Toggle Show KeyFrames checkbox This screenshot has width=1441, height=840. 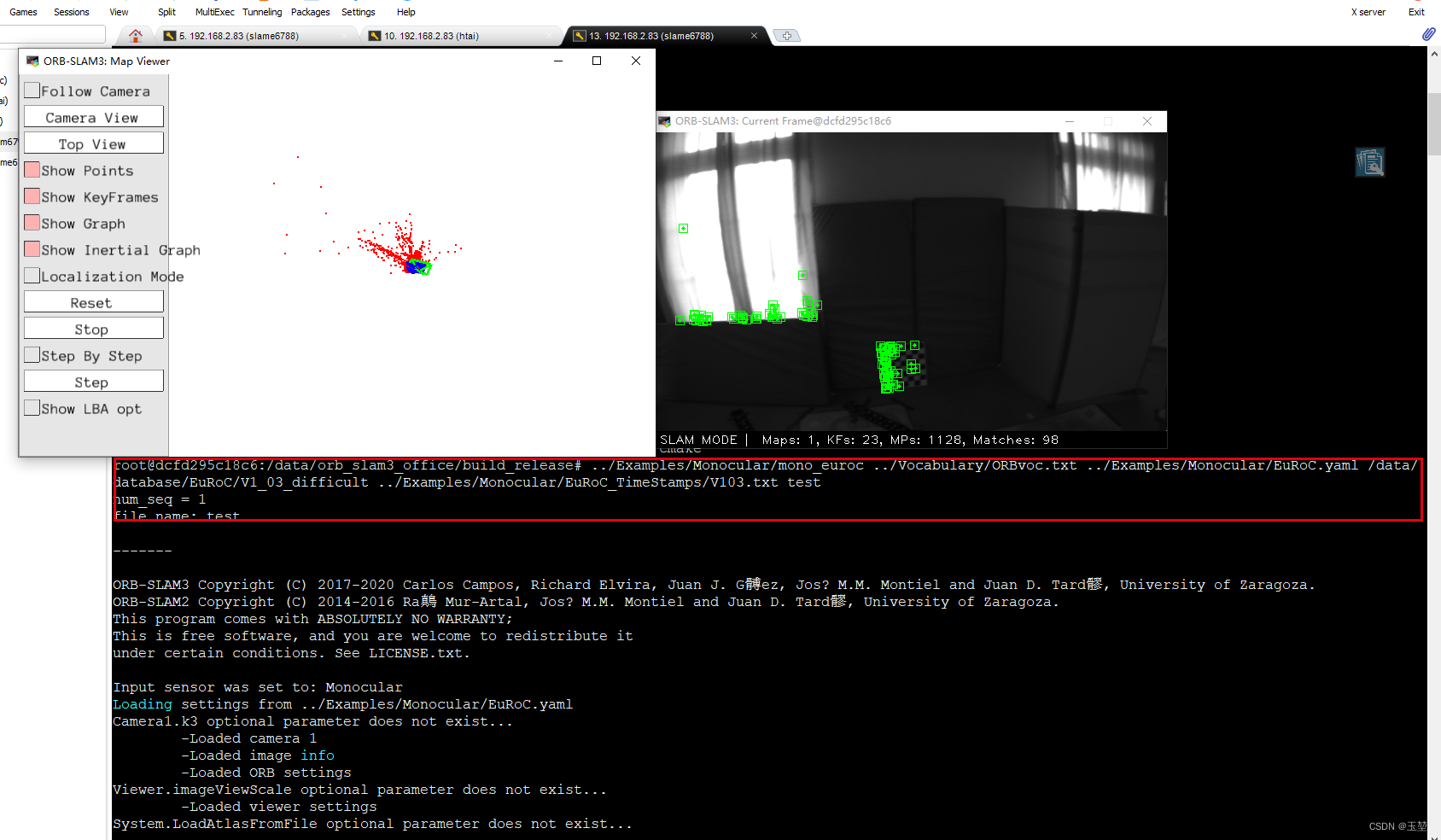tap(32, 196)
